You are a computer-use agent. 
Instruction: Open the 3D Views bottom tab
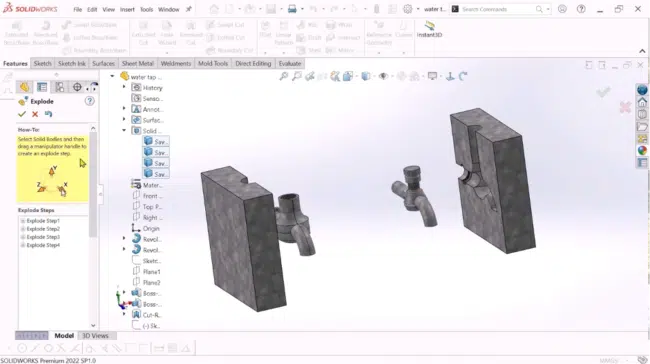click(95, 336)
